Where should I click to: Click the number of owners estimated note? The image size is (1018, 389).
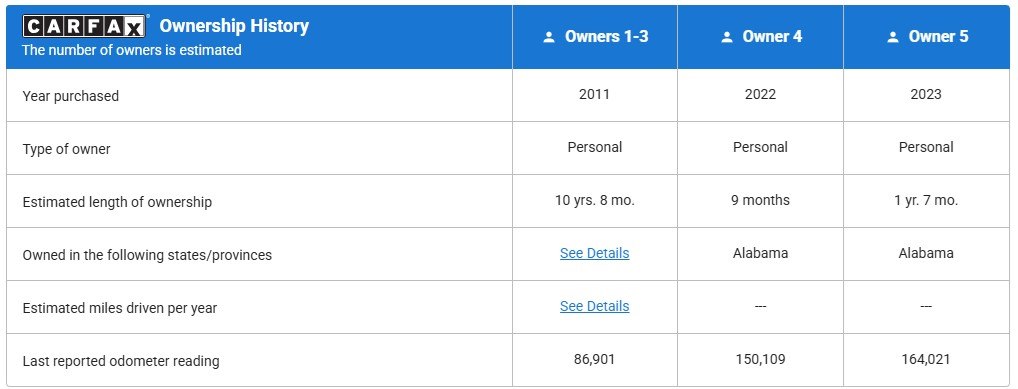point(132,50)
